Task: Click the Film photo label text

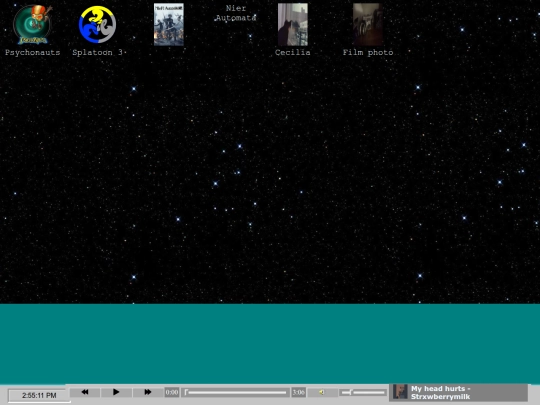Action: [x=368, y=52]
